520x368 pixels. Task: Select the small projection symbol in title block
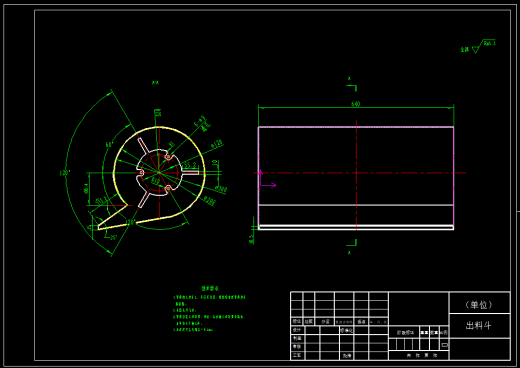pyautogui.click(x=444, y=345)
